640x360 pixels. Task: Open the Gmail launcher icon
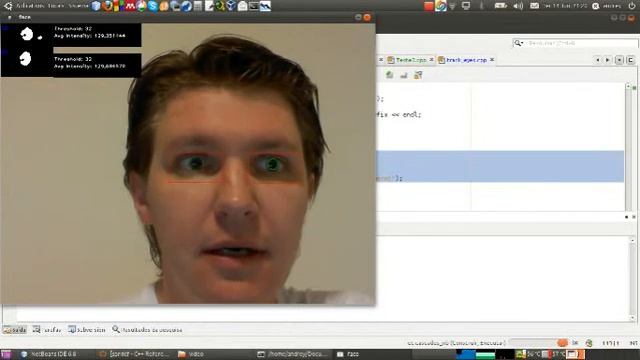(x=130, y=6)
